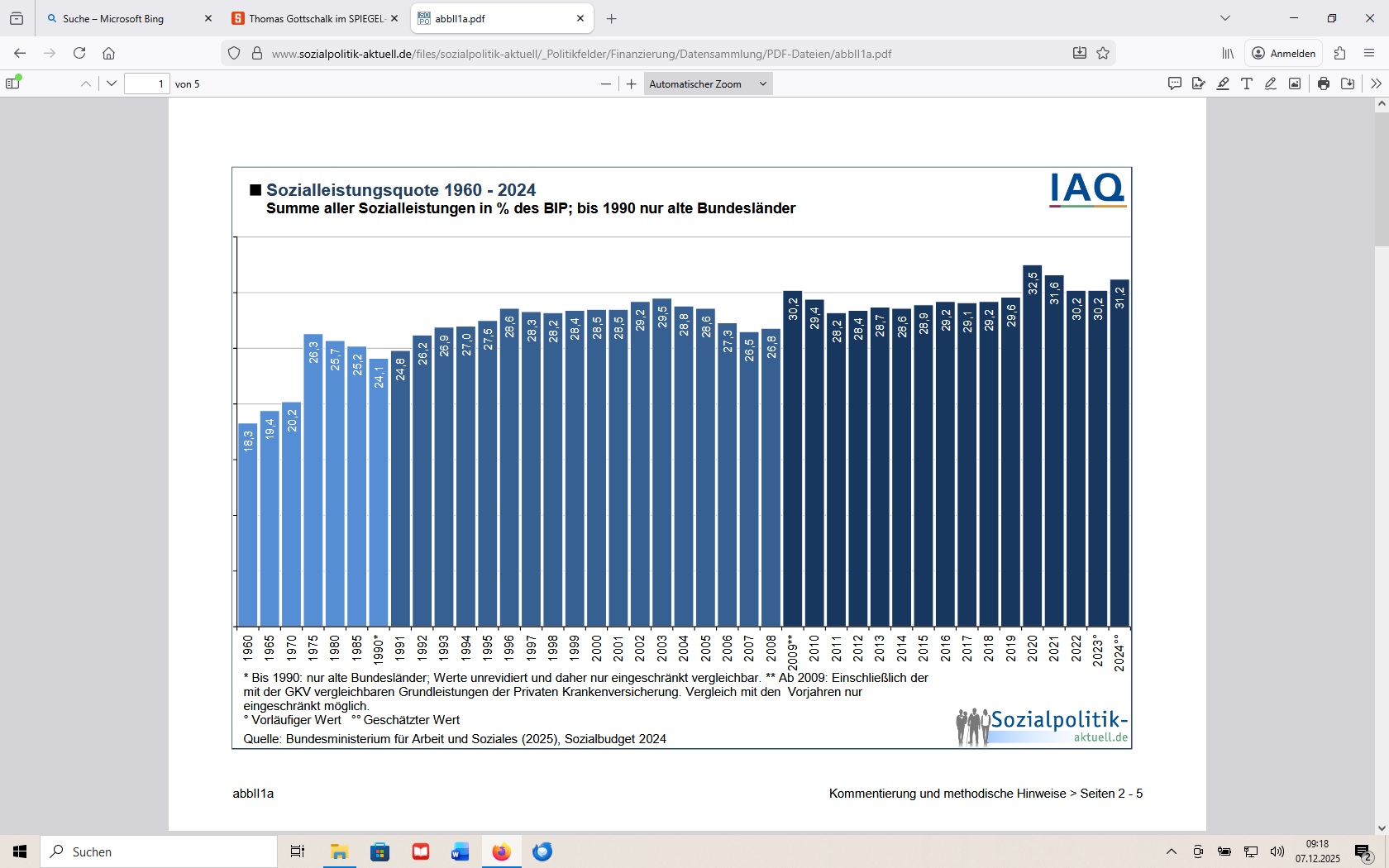Select the highlight text tool in PDF toolbar
The height and width of the screenshot is (868, 1389).
(x=1223, y=83)
